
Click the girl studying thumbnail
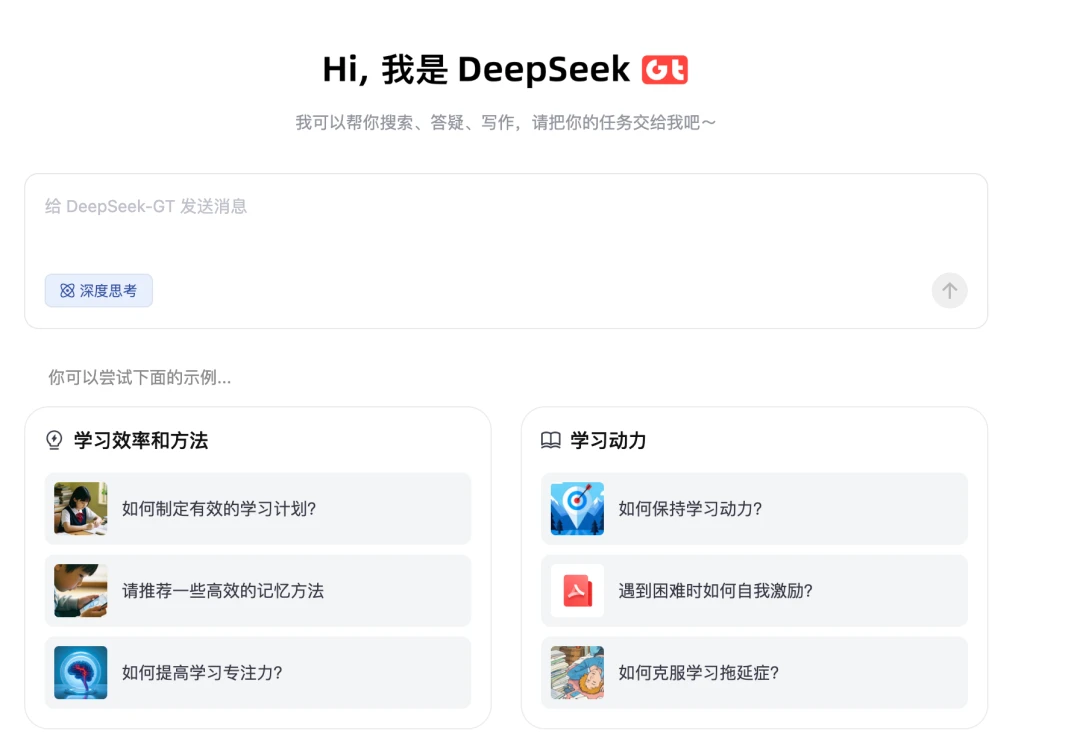pos(81,508)
